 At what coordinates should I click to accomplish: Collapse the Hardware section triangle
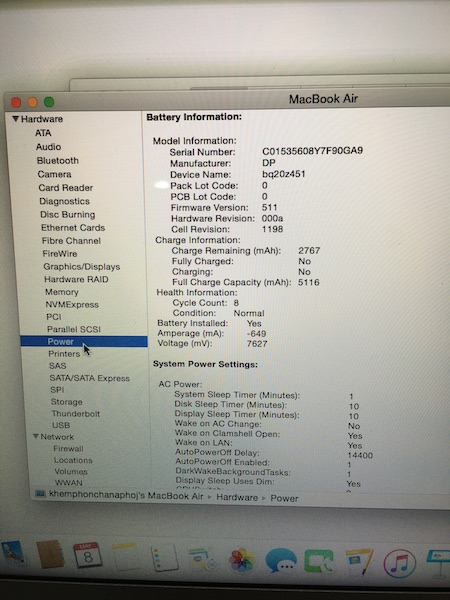tap(15, 119)
